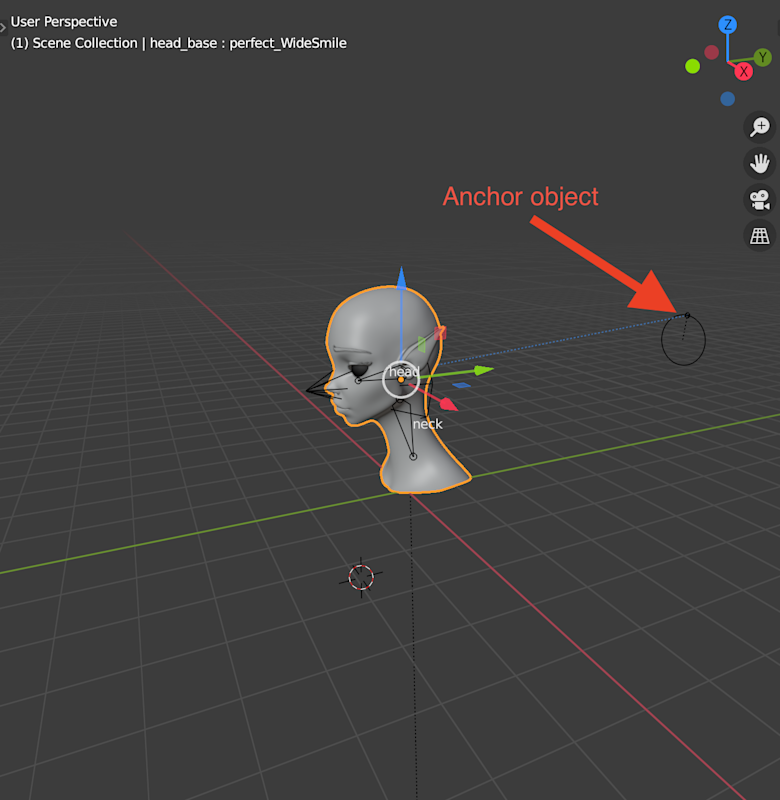This screenshot has width=780, height=800.
Task: Grab the red X move arrow handle
Action: point(448,404)
